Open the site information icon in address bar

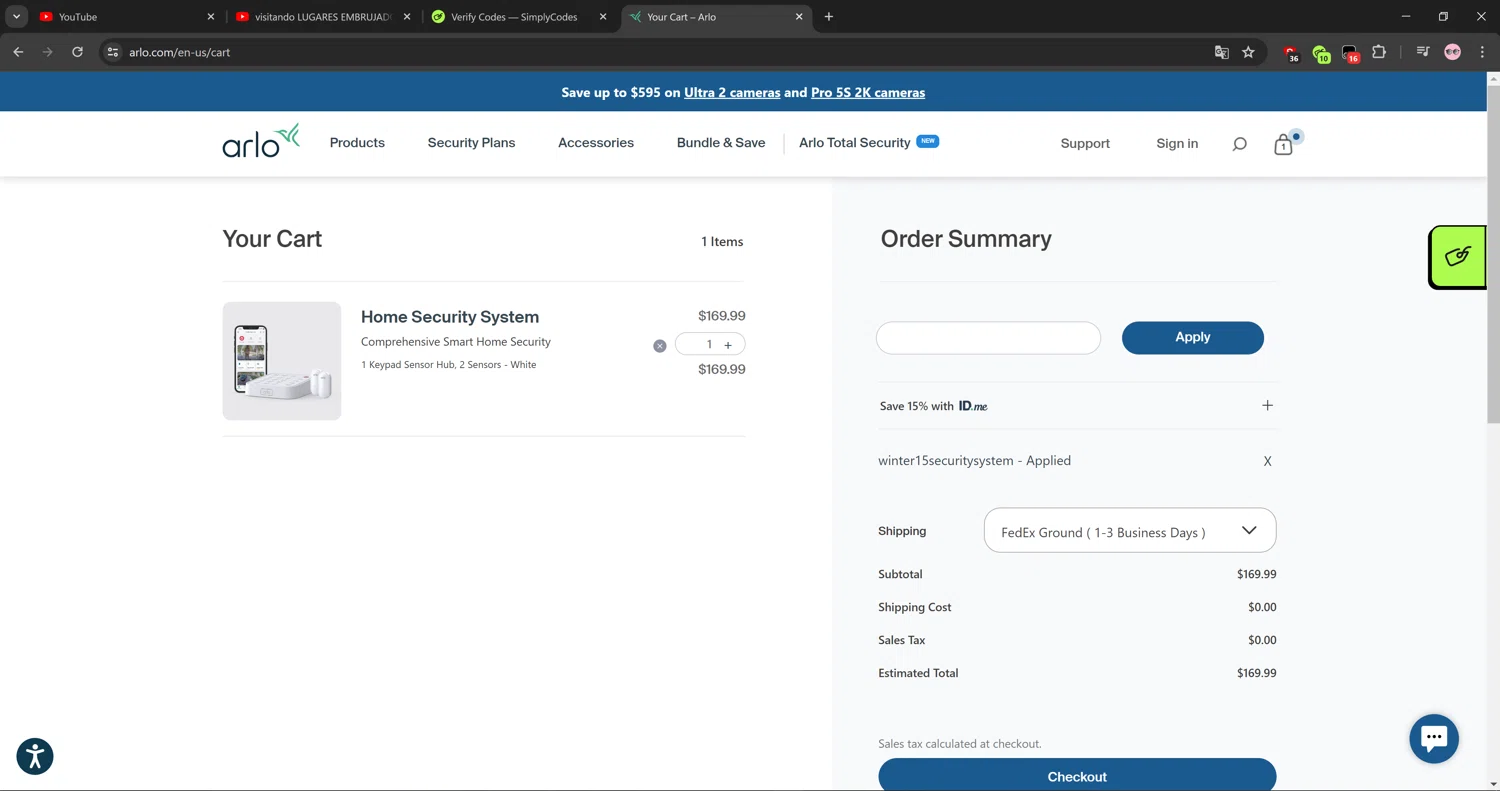(113, 52)
